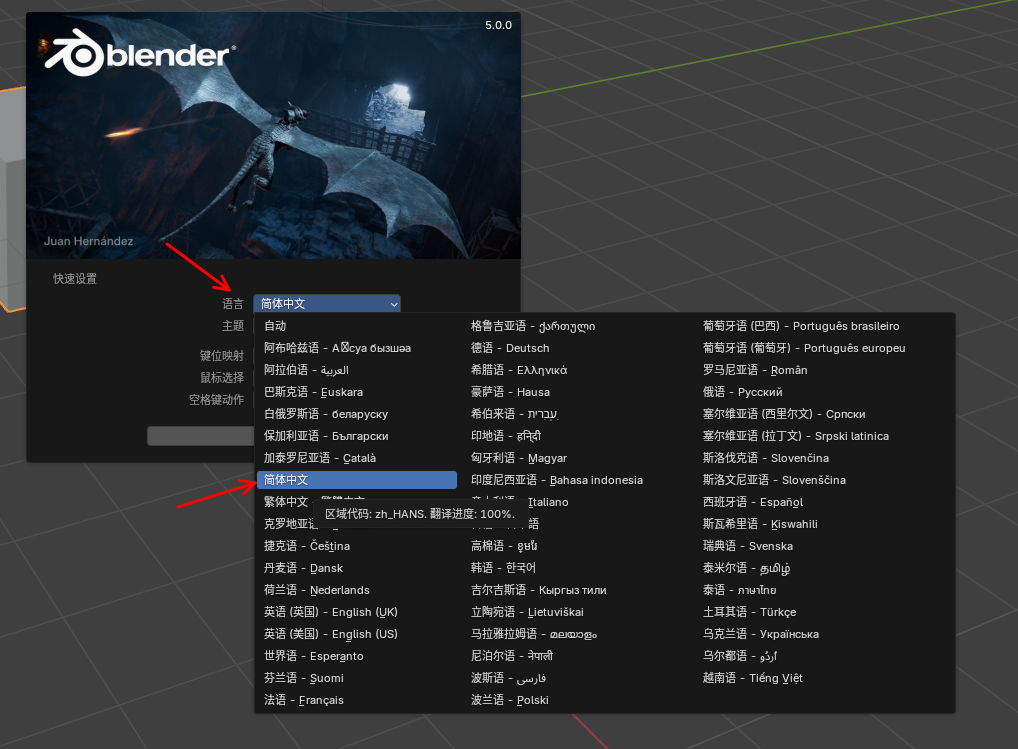Viewport: 1018px width, 749px height.
Task: Select 英语 (美国) - English (US)
Action: pos(357,634)
